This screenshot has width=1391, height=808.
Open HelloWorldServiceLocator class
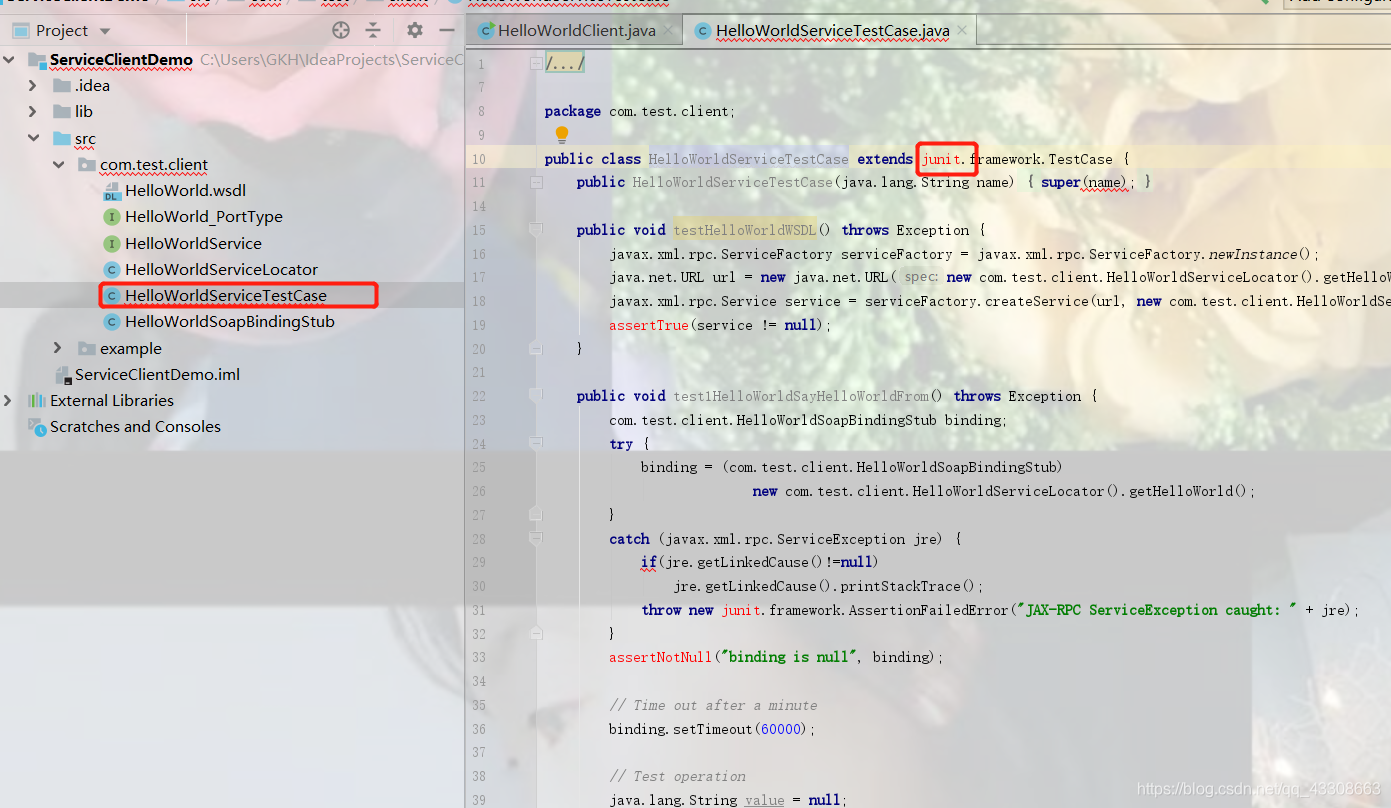point(221,270)
